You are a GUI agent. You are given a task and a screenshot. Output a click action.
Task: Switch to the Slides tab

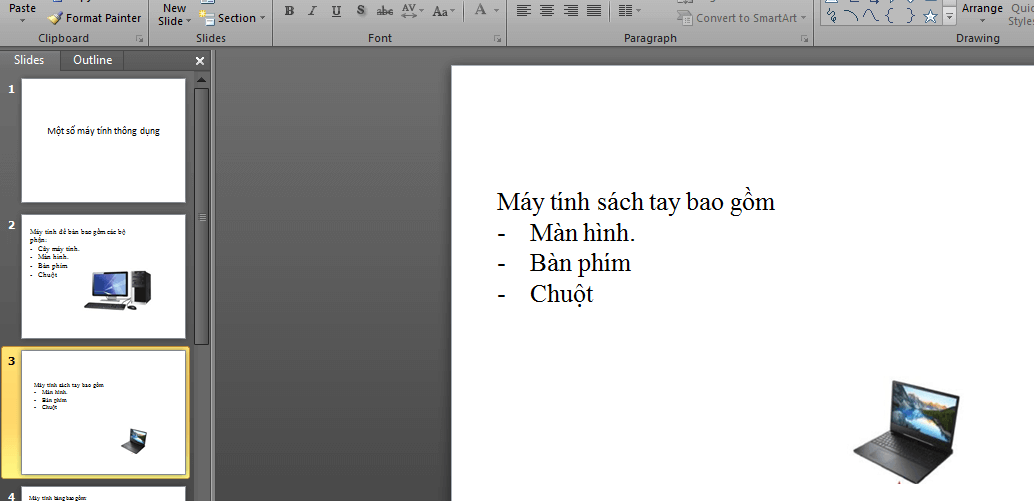click(x=29, y=60)
